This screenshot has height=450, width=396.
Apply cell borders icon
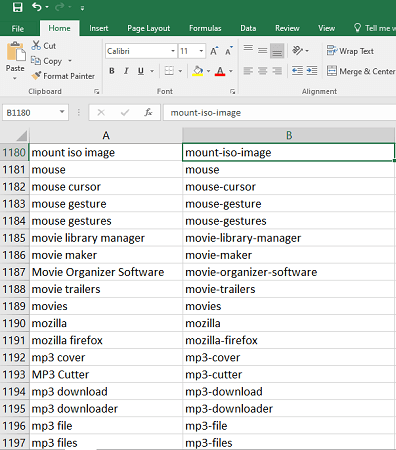169,71
